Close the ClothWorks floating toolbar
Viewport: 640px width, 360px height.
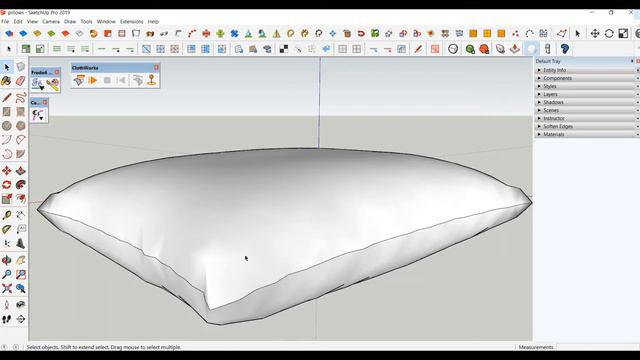pyautogui.click(x=156, y=67)
